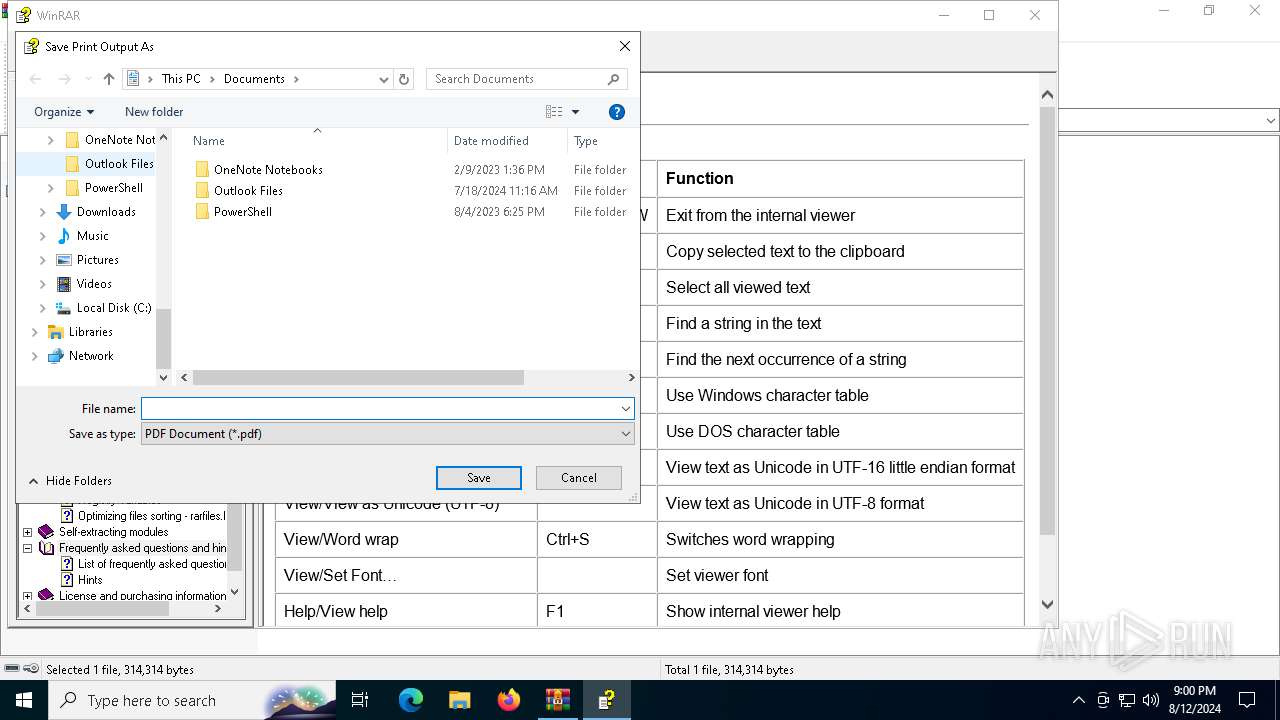Collapse Frequently asked questions help section
This screenshot has height=720, width=1280.
point(28,548)
